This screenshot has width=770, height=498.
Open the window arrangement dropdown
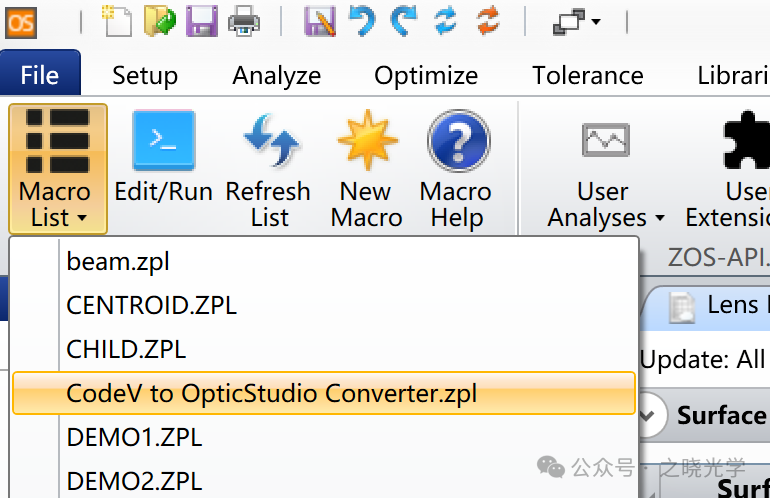pos(577,20)
